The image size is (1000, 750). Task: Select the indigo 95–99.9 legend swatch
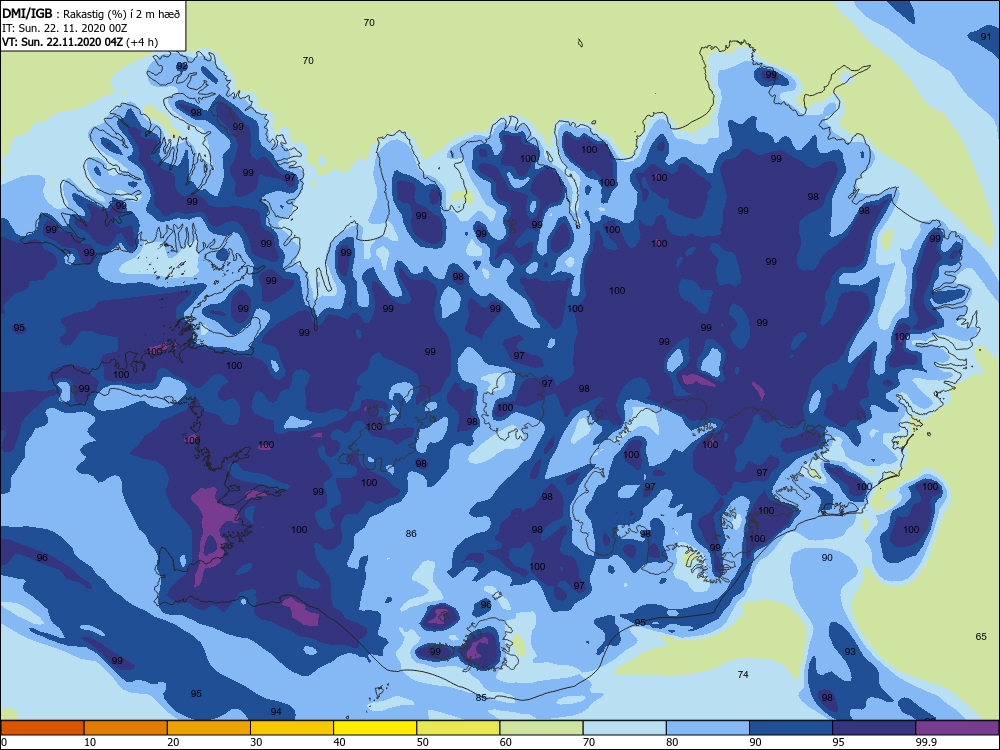click(x=874, y=728)
